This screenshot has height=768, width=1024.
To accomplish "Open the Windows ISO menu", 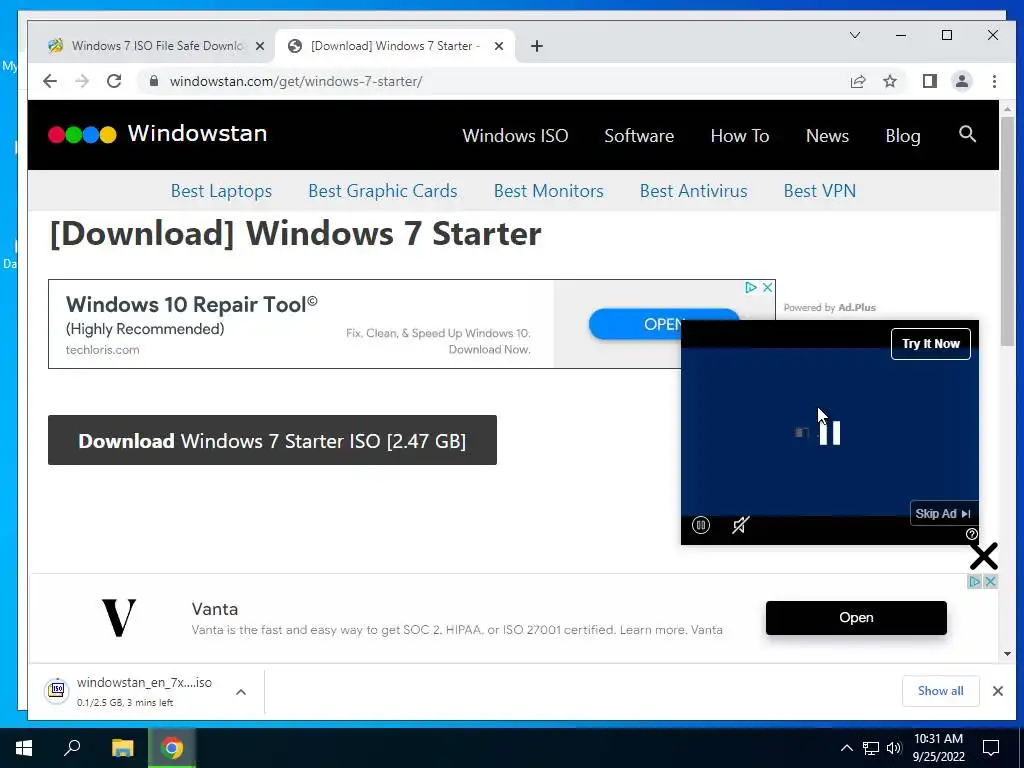I will tap(515, 136).
